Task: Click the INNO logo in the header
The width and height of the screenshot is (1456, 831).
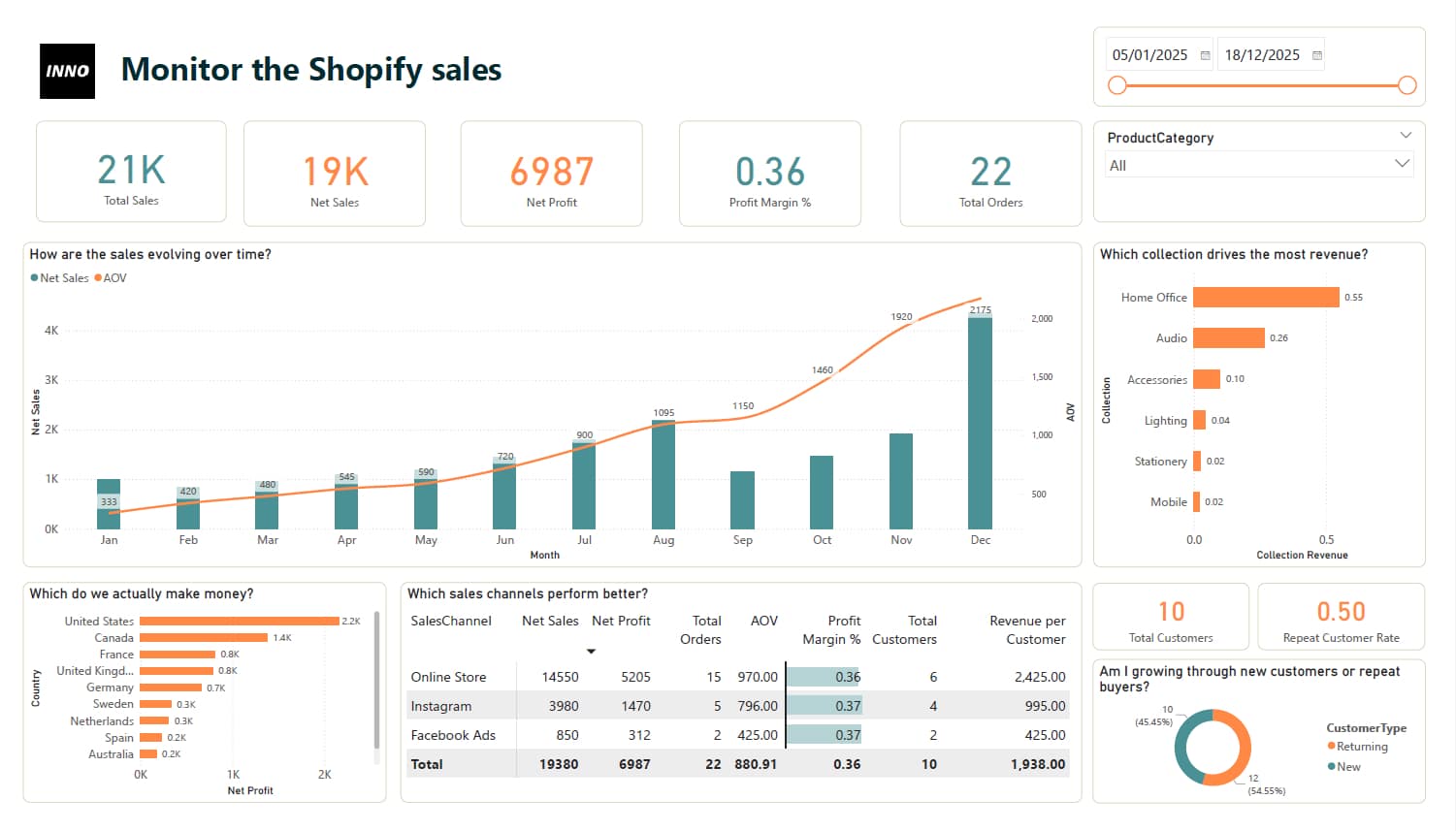Action: (67, 71)
